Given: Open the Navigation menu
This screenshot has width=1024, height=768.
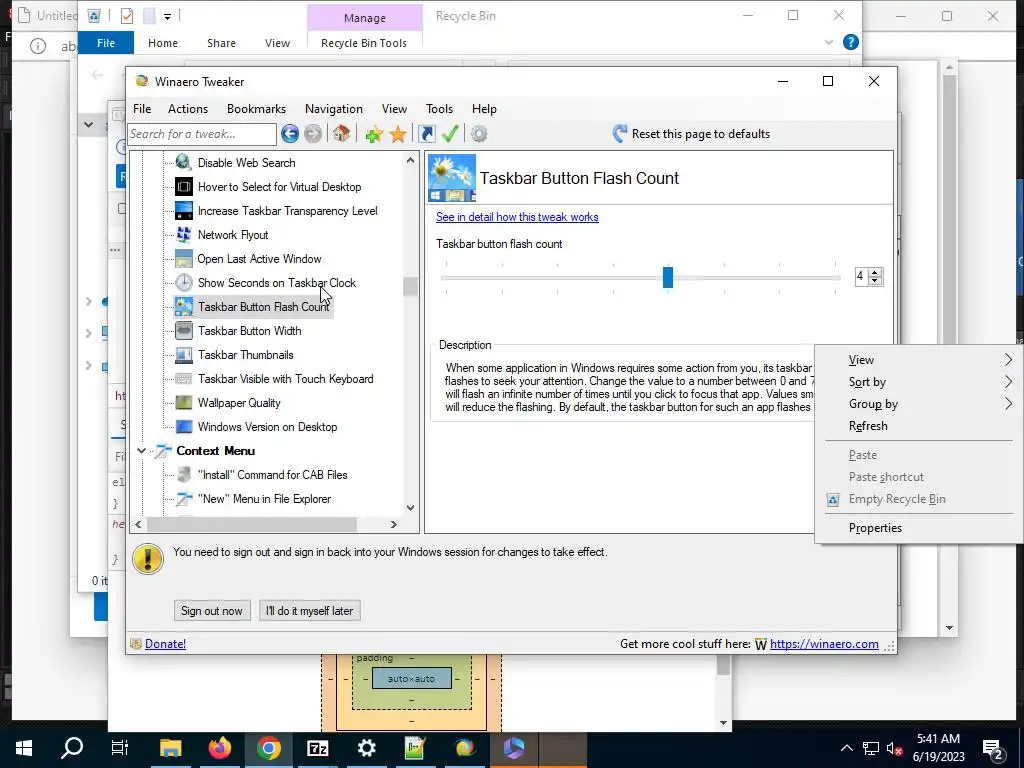Looking at the screenshot, I should click(334, 109).
